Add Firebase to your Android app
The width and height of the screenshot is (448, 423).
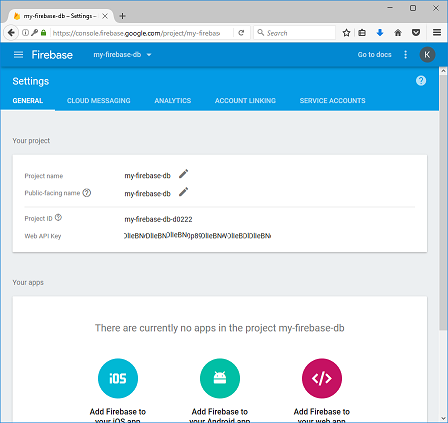coord(220,378)
